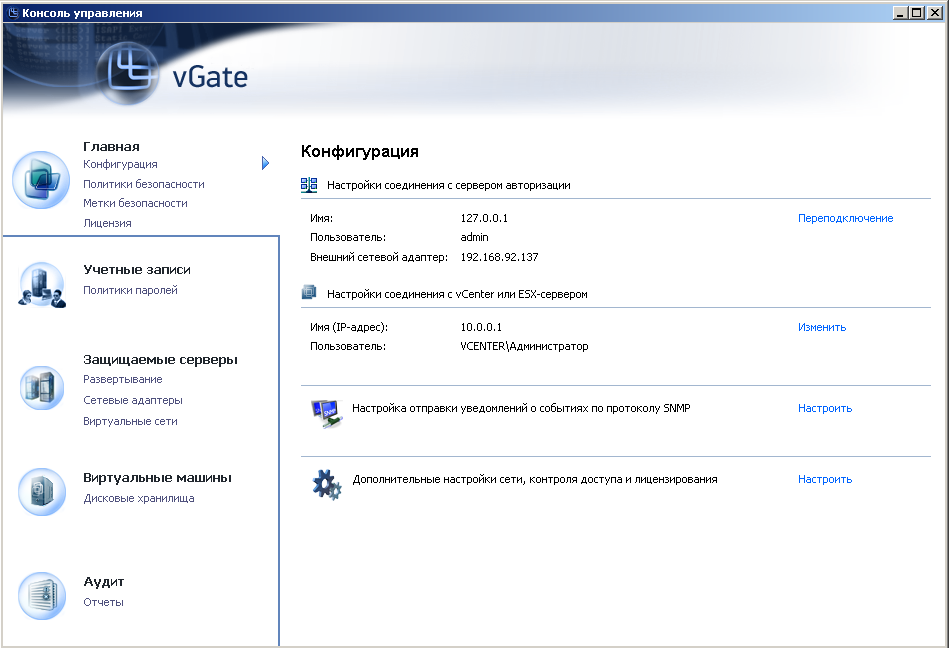
Task: Click Настроить for SNMP notifications
Action: pyautogui.click(x=825, y=408)
